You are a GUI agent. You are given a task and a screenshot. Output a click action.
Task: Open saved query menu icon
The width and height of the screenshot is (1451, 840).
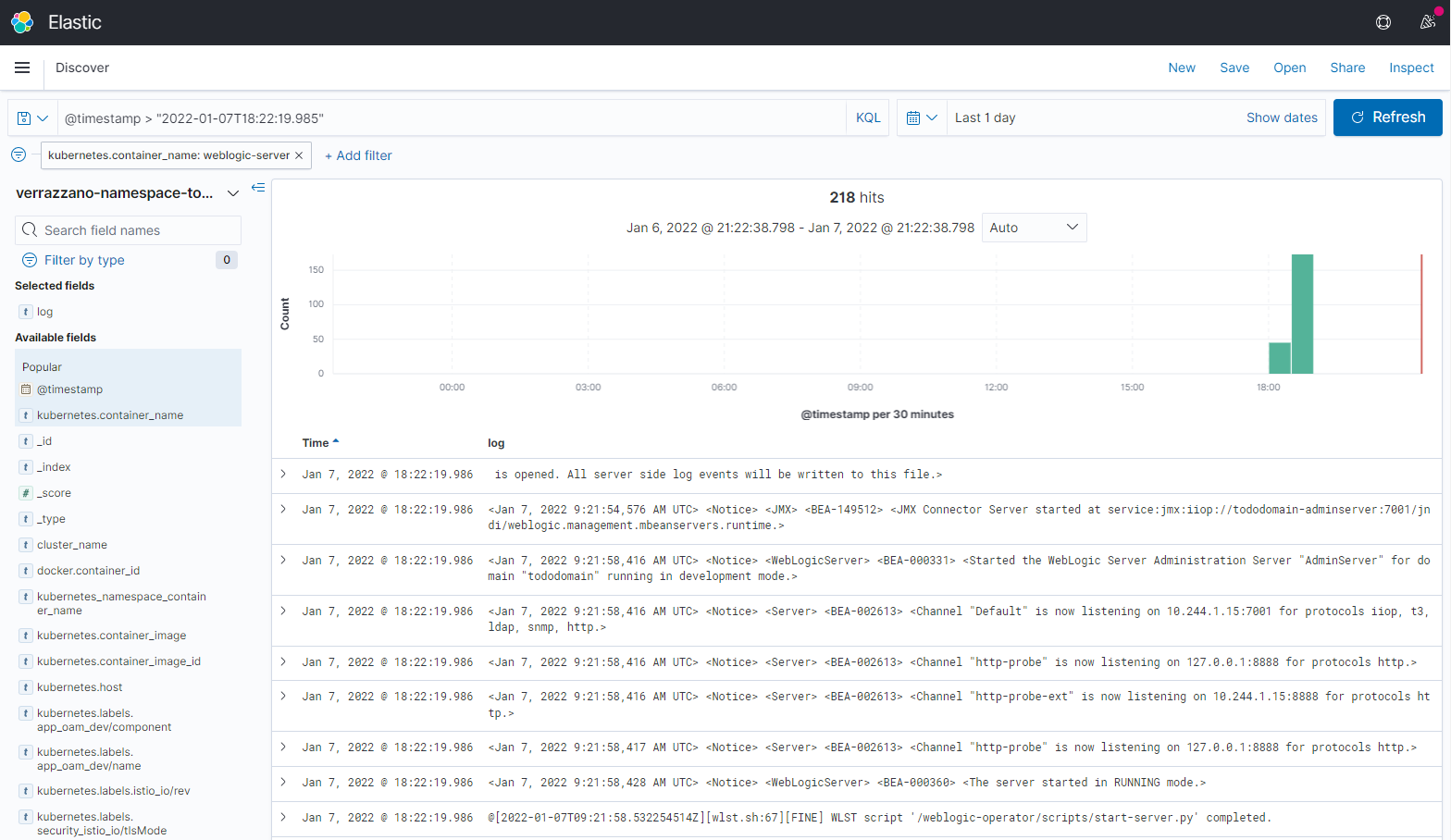(x=32, y=117)
